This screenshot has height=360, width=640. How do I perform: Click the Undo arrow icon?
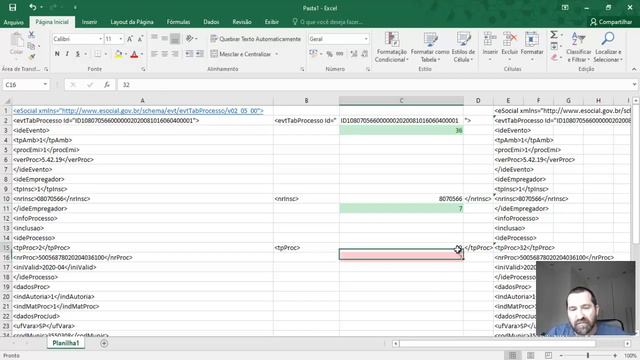coord(33,7)
